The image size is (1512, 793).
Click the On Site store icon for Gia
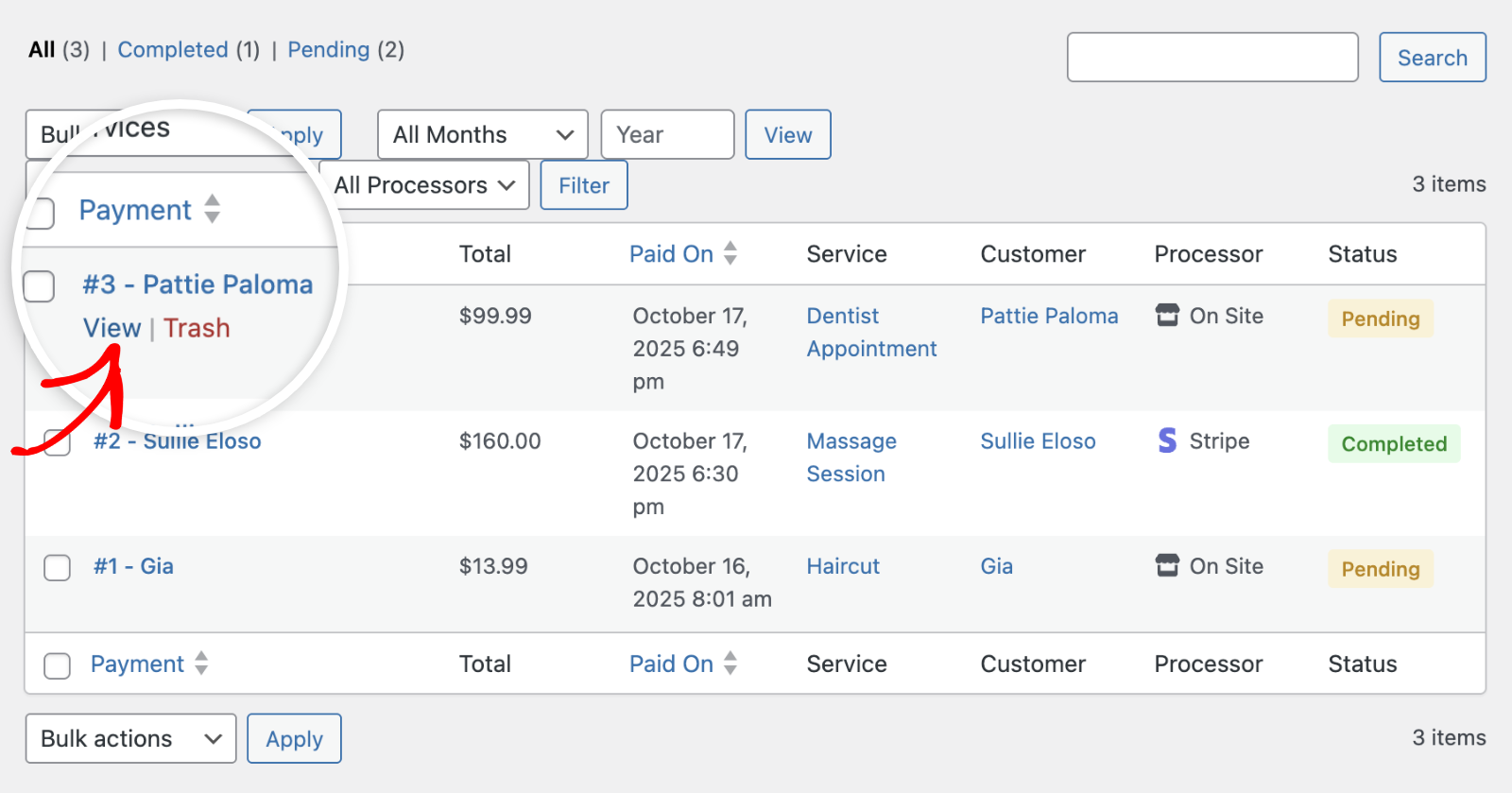point(1167,566)
